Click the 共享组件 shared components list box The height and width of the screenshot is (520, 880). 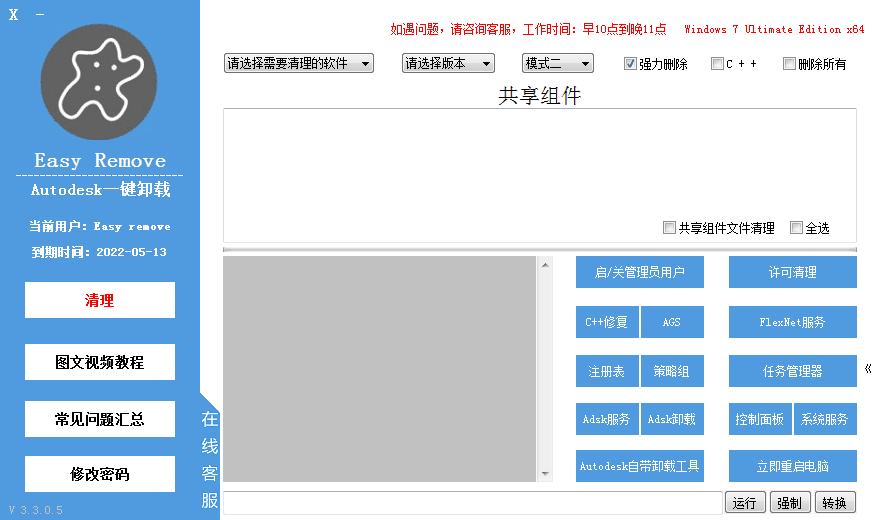point(540,175)
